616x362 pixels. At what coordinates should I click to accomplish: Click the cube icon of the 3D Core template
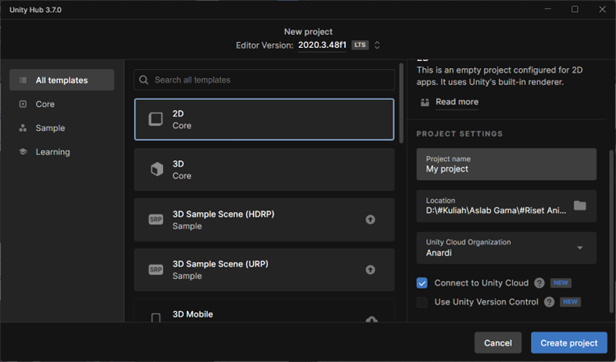(156, 169)
